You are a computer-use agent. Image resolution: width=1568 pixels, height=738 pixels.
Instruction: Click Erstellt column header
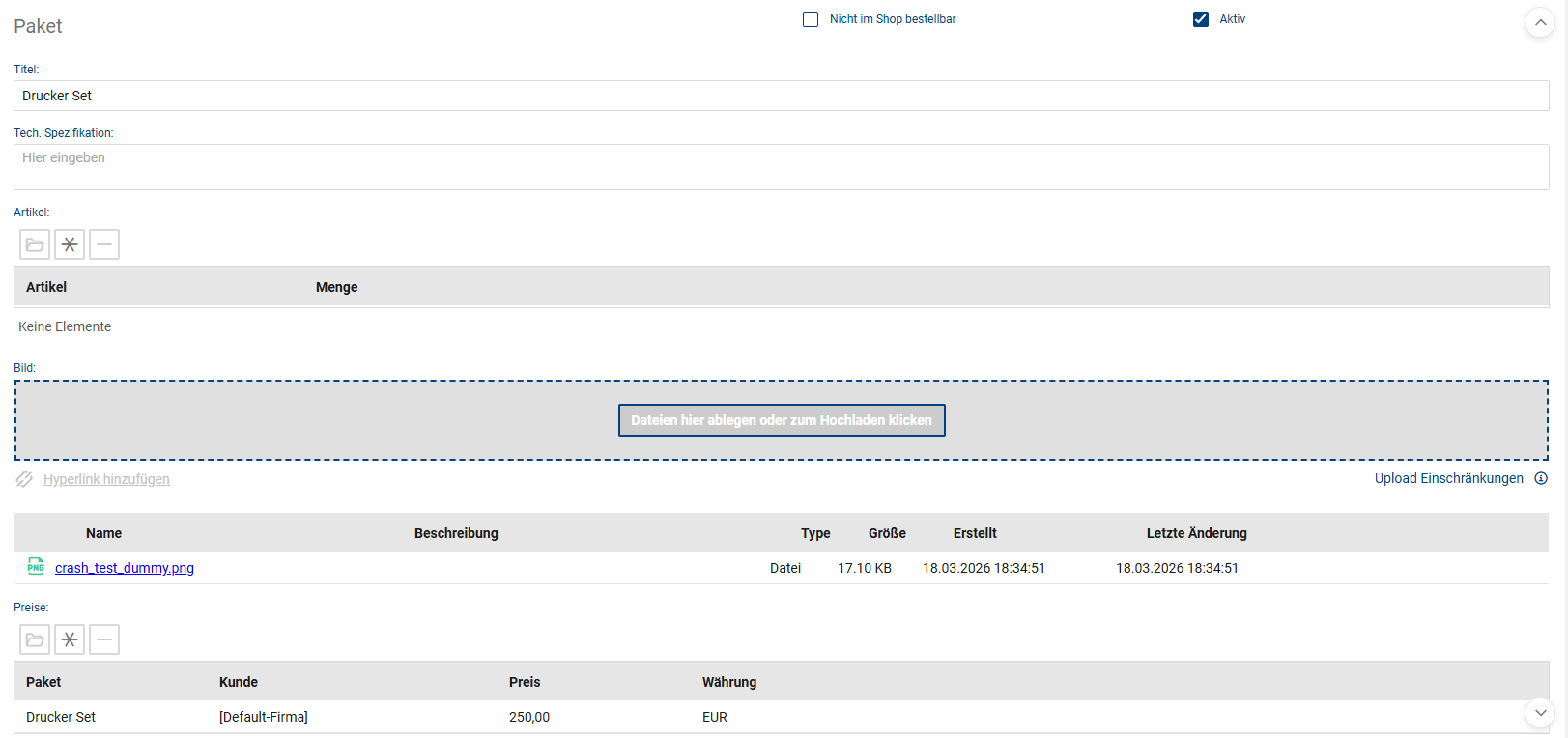(x=975, y=533)
